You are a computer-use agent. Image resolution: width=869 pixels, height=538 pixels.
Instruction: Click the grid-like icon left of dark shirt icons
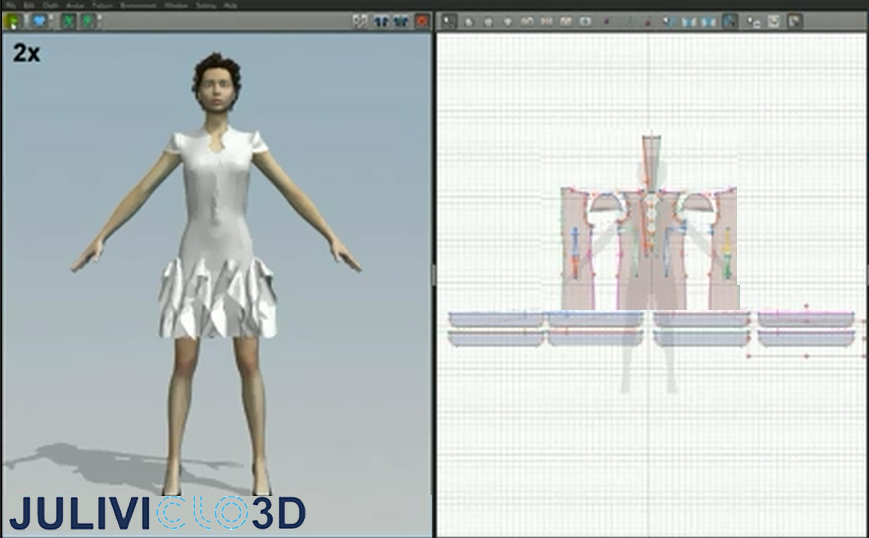coord(360,22)
